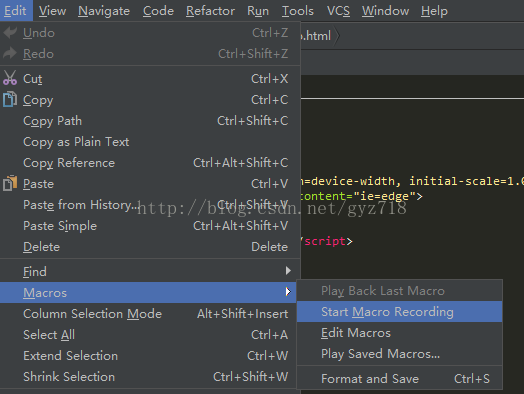The image size is (524, 394).
Task: Click Shrink Selection
Action: [x=150, y=377]
